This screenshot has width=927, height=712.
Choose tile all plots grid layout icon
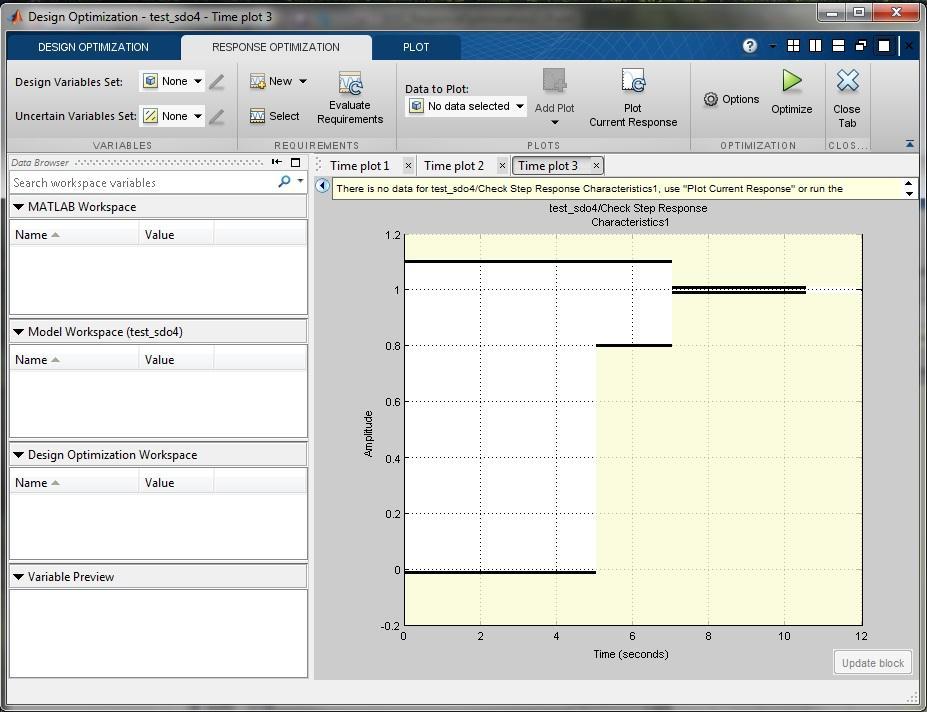click(793, 46)
